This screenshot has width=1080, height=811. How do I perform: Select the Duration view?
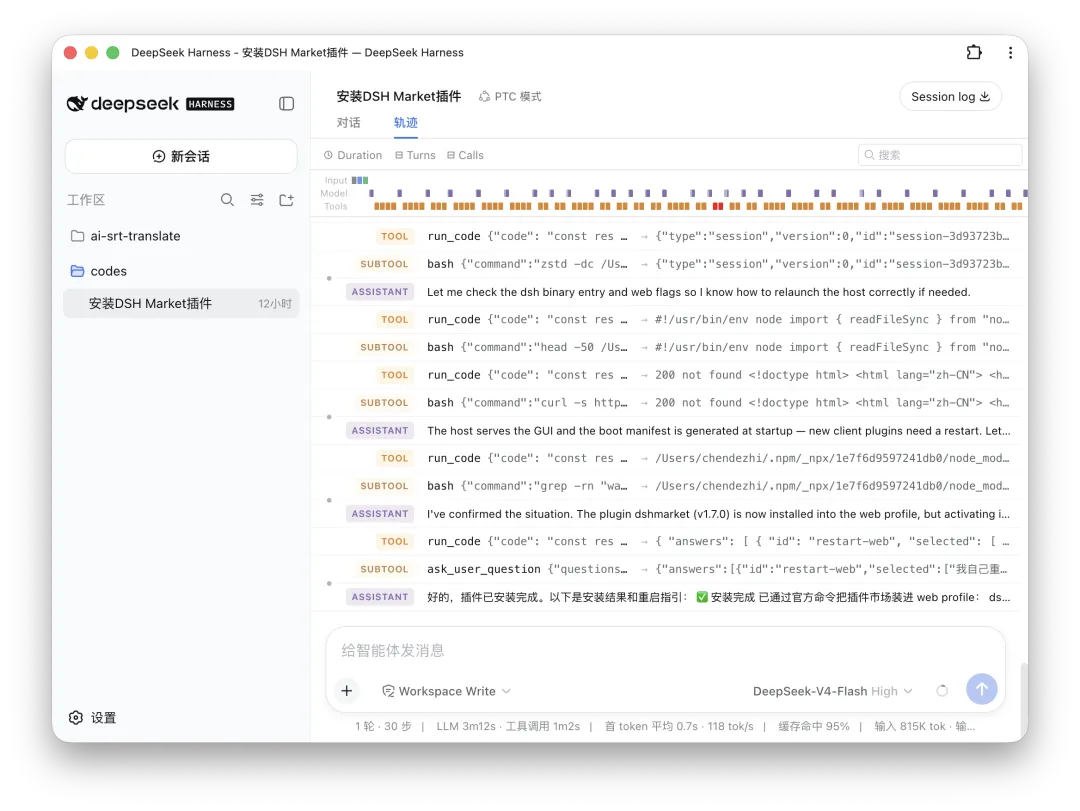click(353, 155)
